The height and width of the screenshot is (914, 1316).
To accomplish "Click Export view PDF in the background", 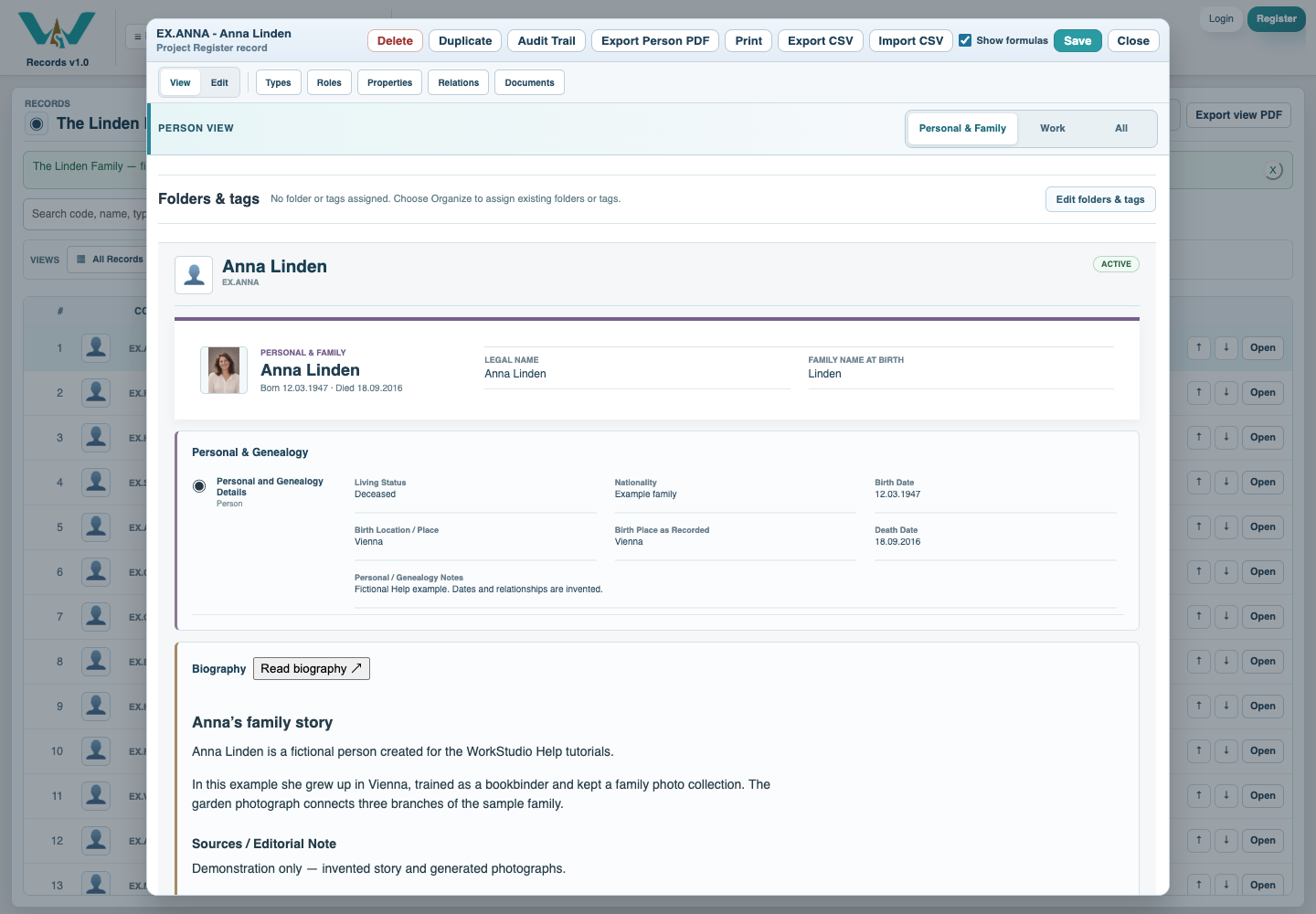I will pyautogui.click(x=1238, y=115).
